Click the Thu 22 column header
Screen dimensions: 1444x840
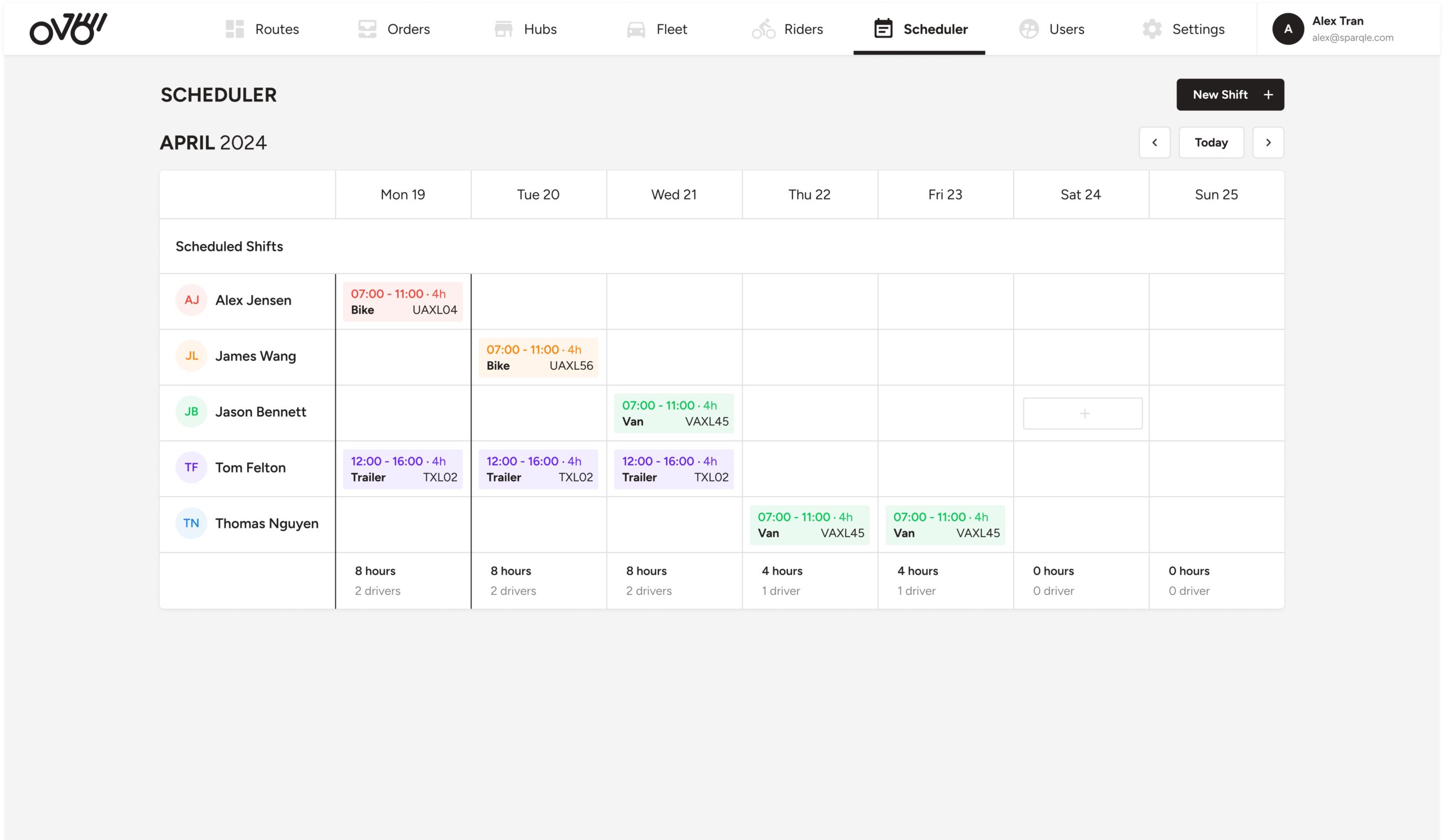pos(809,194)
